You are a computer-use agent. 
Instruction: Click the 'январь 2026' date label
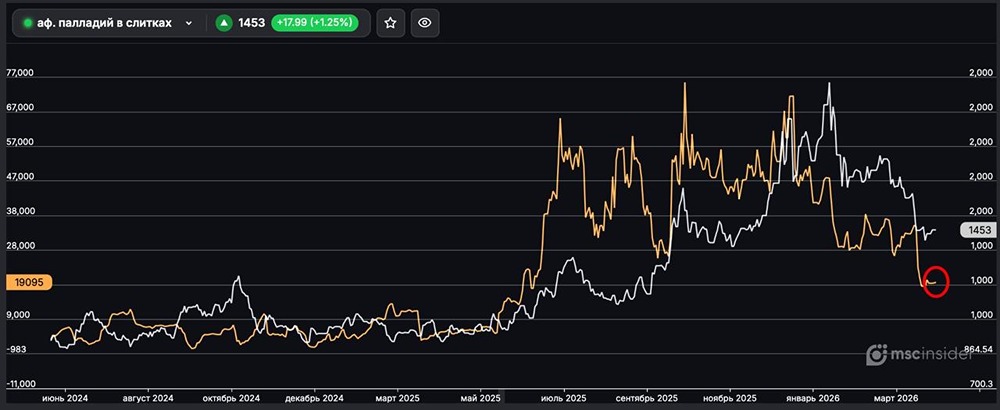tap(812, 397)
